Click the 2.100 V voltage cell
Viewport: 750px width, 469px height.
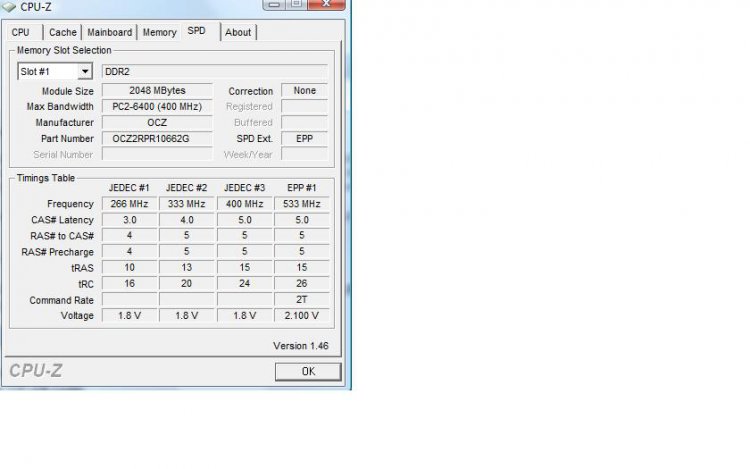click(302, 316)
